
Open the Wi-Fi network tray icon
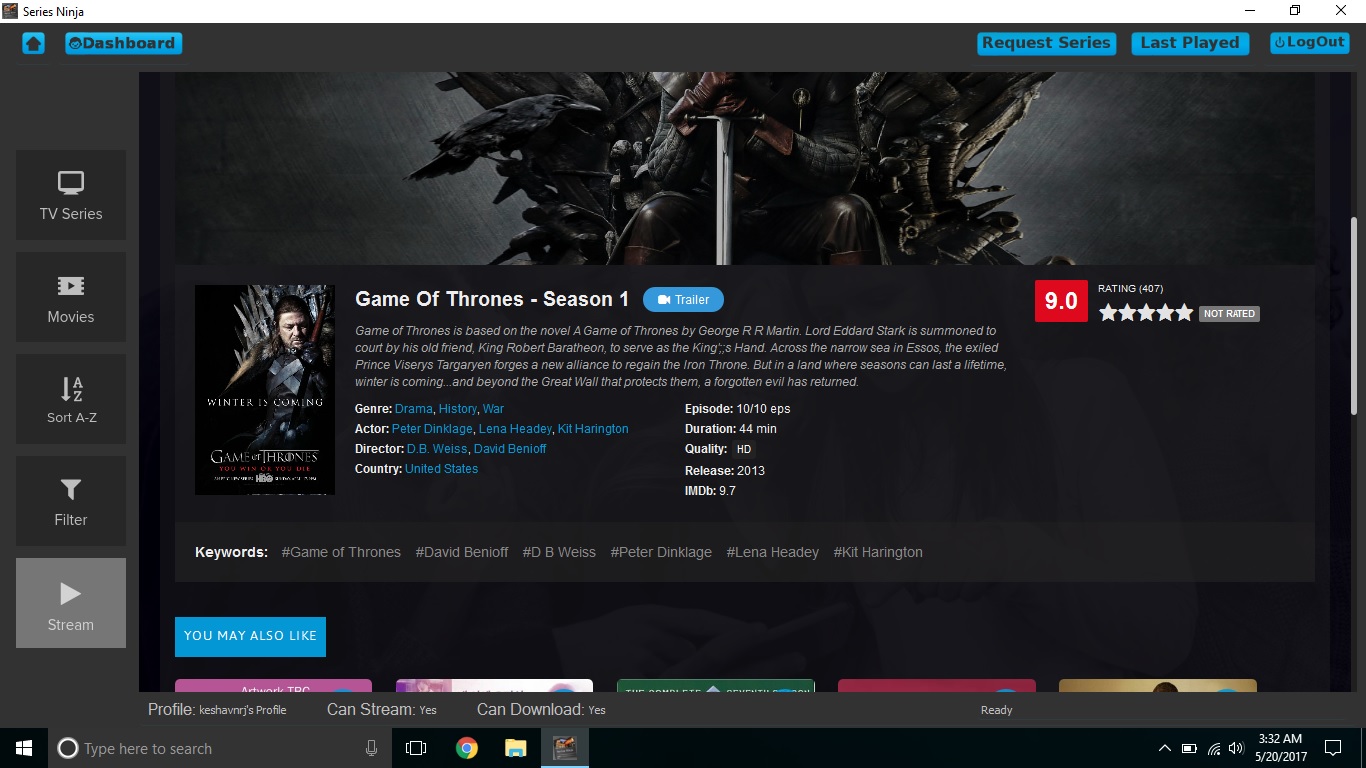coord(1214,748)
